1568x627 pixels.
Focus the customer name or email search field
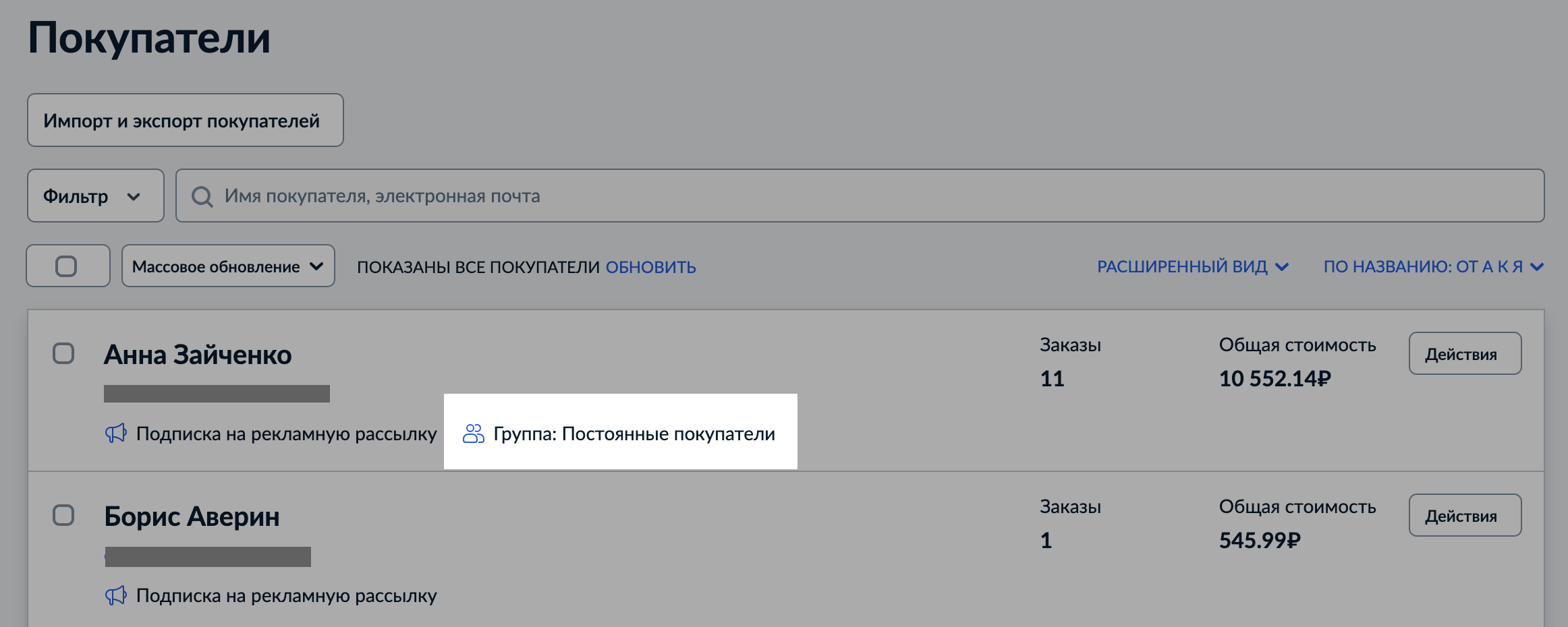point(860,196)
